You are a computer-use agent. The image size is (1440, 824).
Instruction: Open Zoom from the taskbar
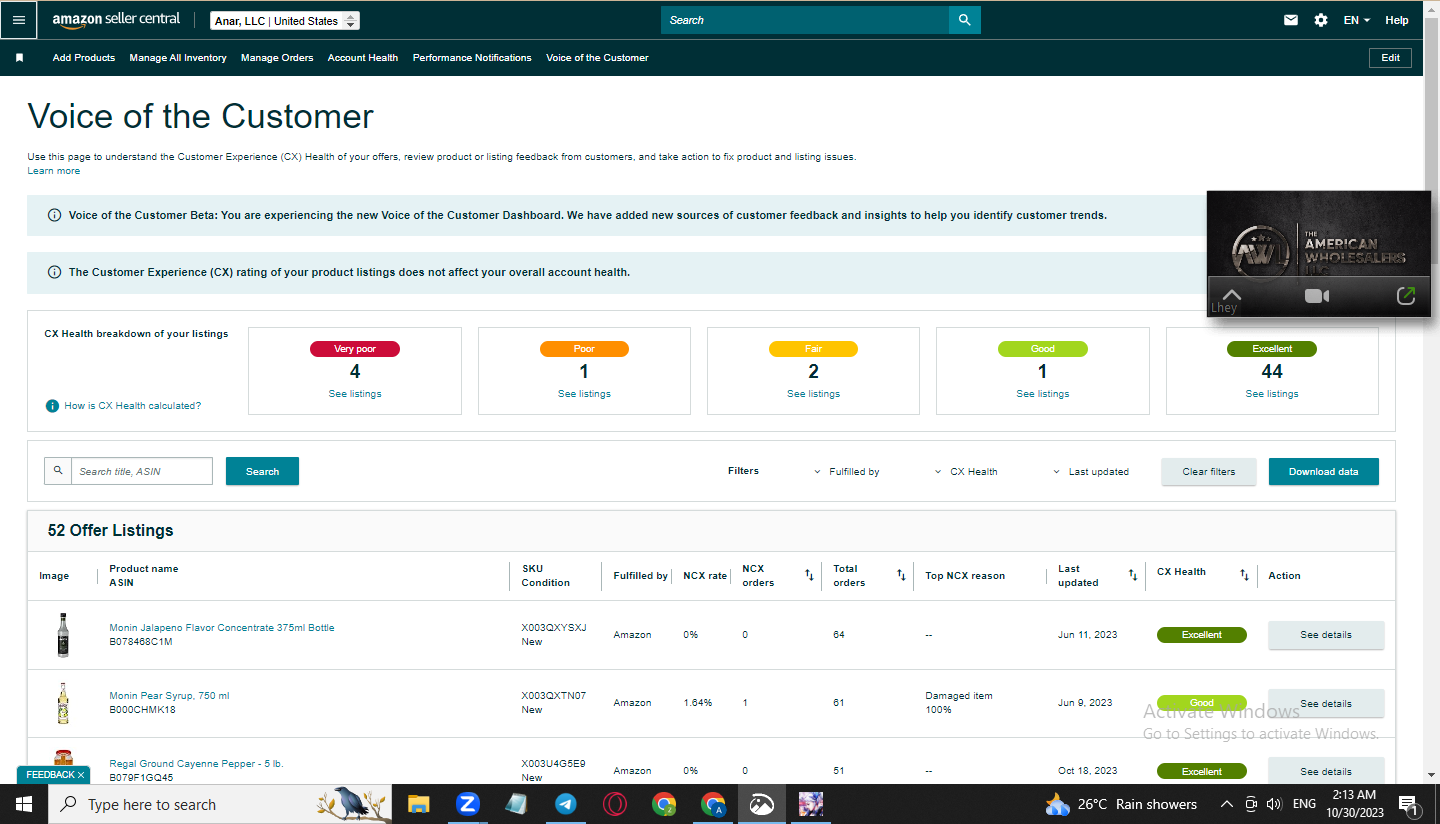(x=467, y=804)
